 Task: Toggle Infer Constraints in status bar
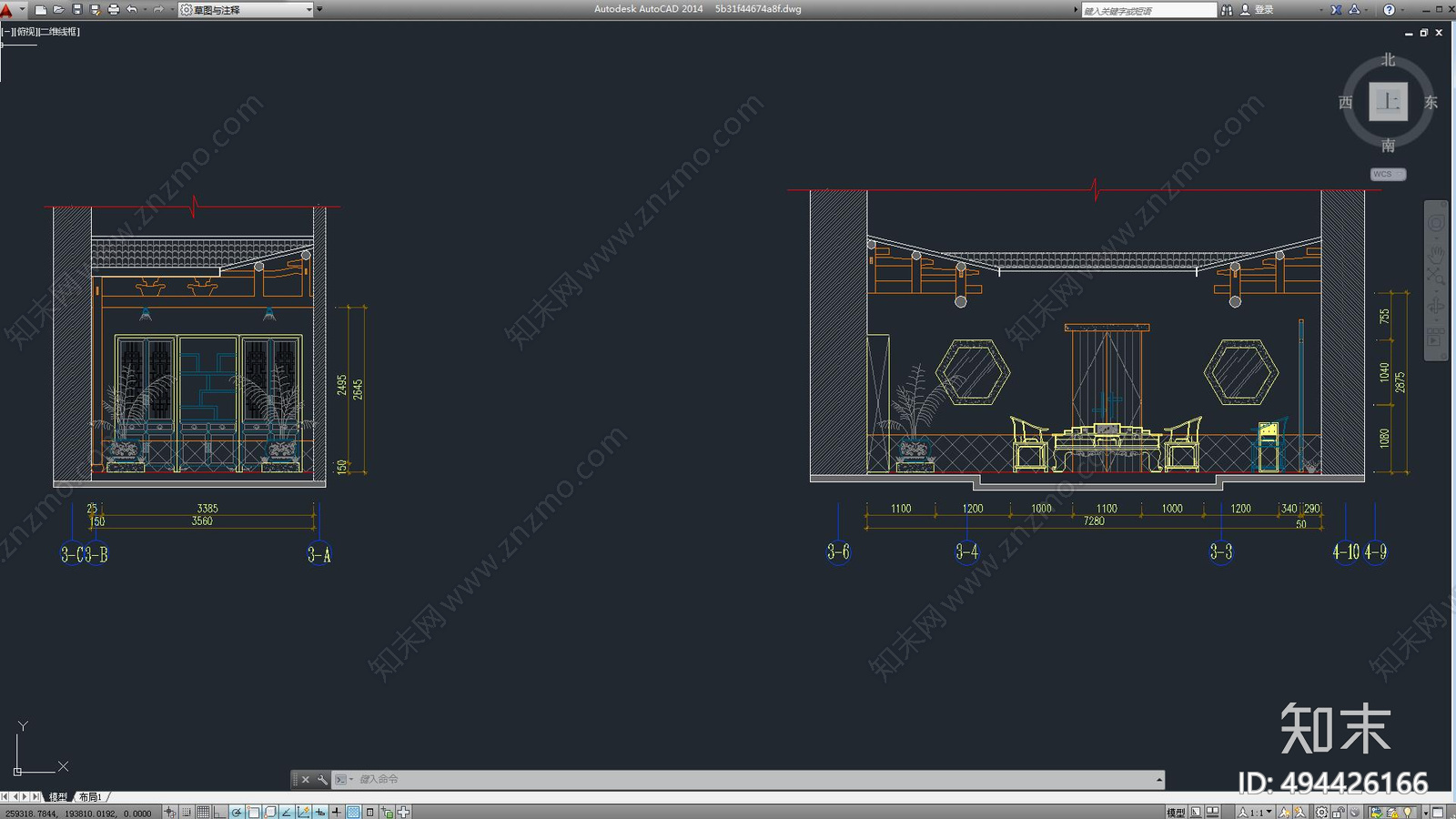tap(170, 812)
